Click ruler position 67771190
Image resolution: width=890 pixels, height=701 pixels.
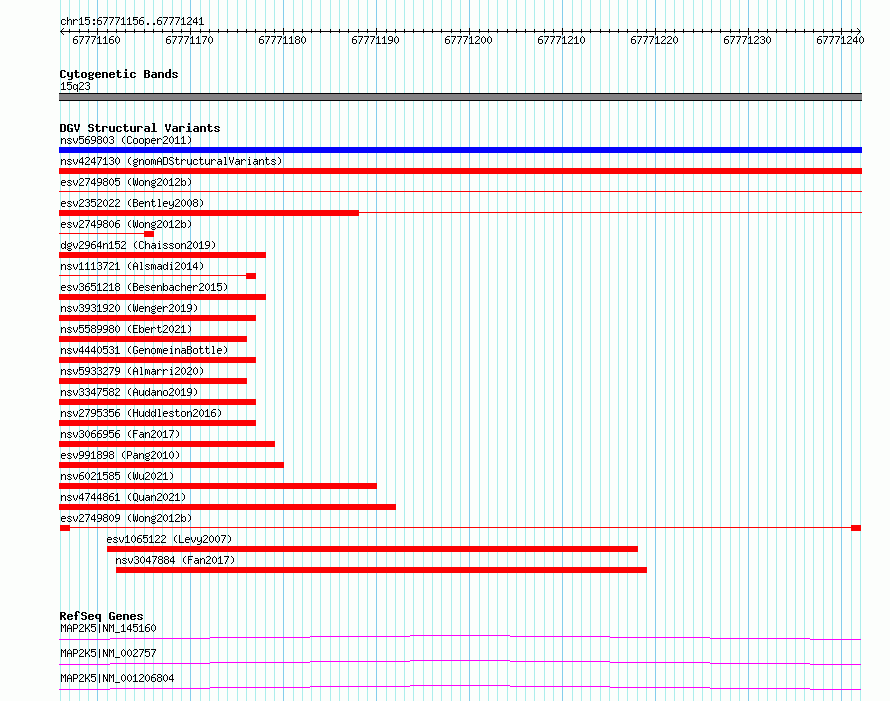tap(375, 40)
